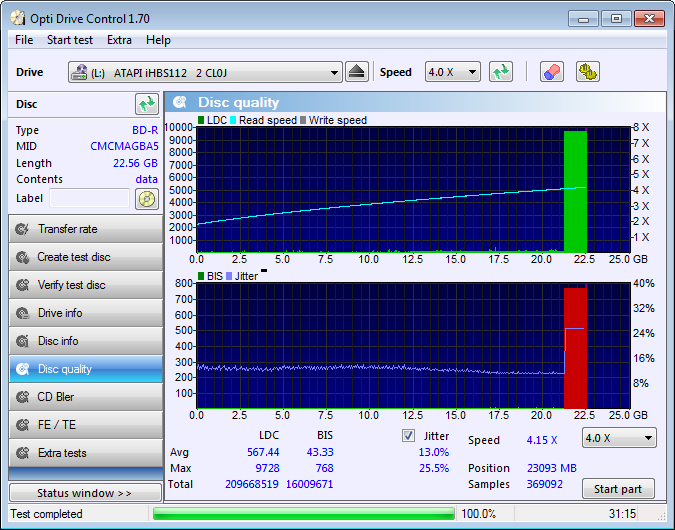Click the LDC Max value 9728
The width and height of the screenshot is (675, 530).
point(267,468)
